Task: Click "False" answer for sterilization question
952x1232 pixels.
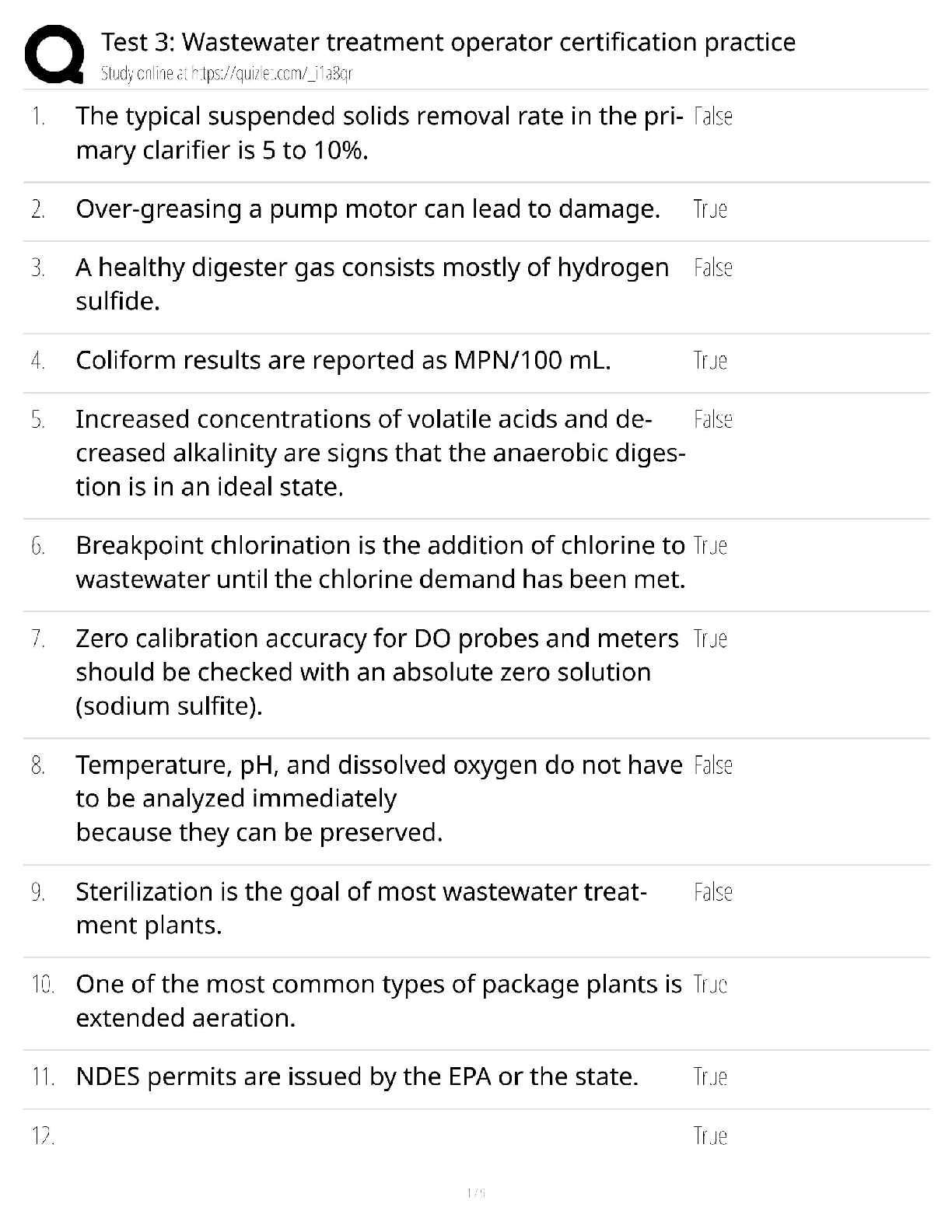Action: 712,892
